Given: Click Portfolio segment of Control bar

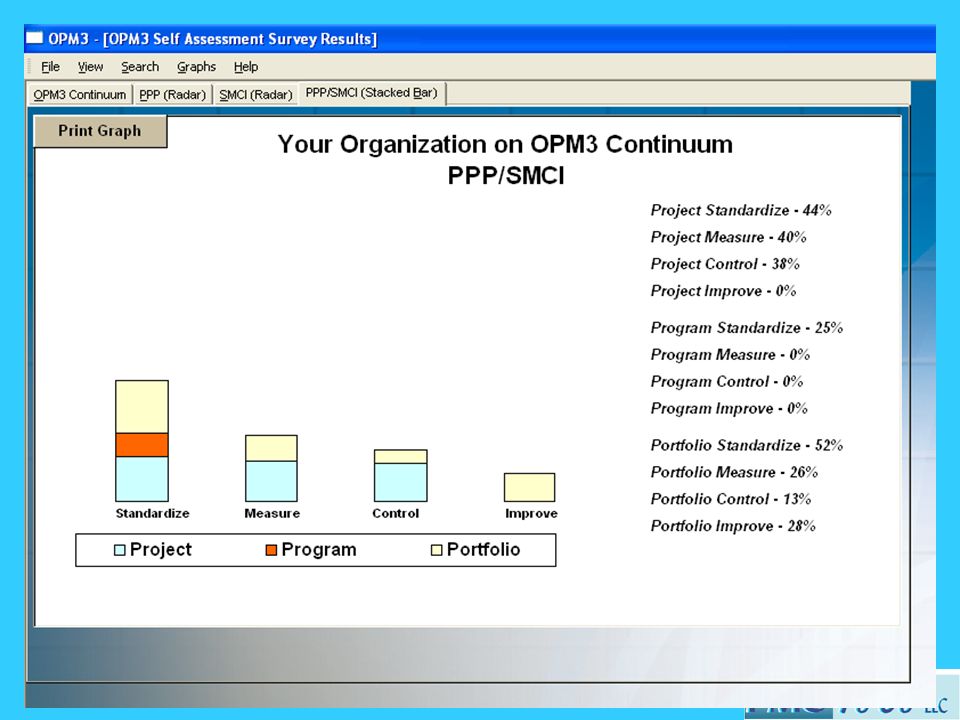Looking at the screenshot, I should 401,457.
